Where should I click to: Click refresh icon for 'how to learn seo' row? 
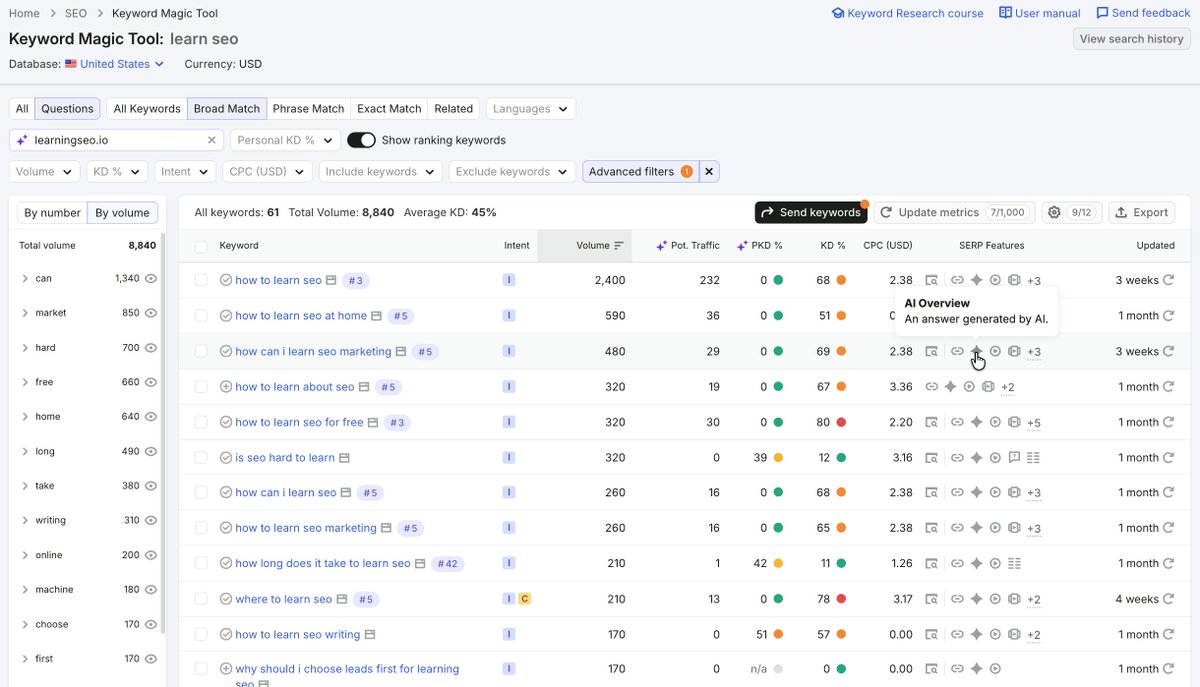click(x=1168, y=281)
